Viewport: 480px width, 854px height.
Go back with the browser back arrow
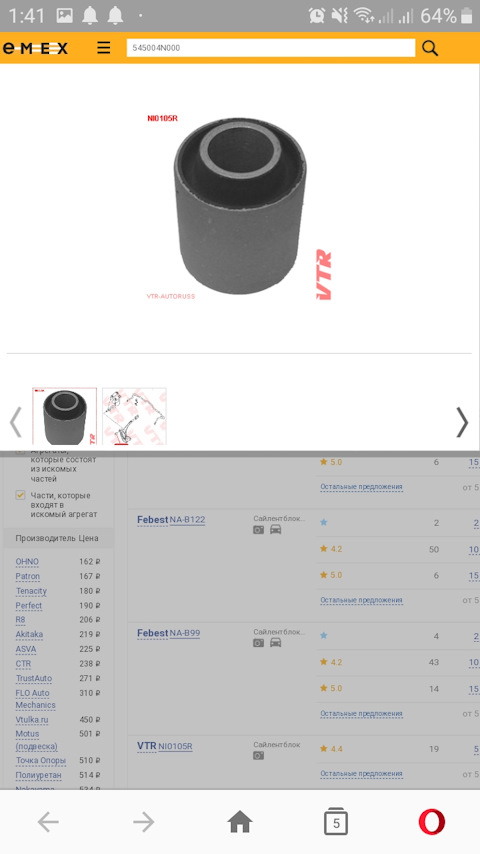coord(48,822)
